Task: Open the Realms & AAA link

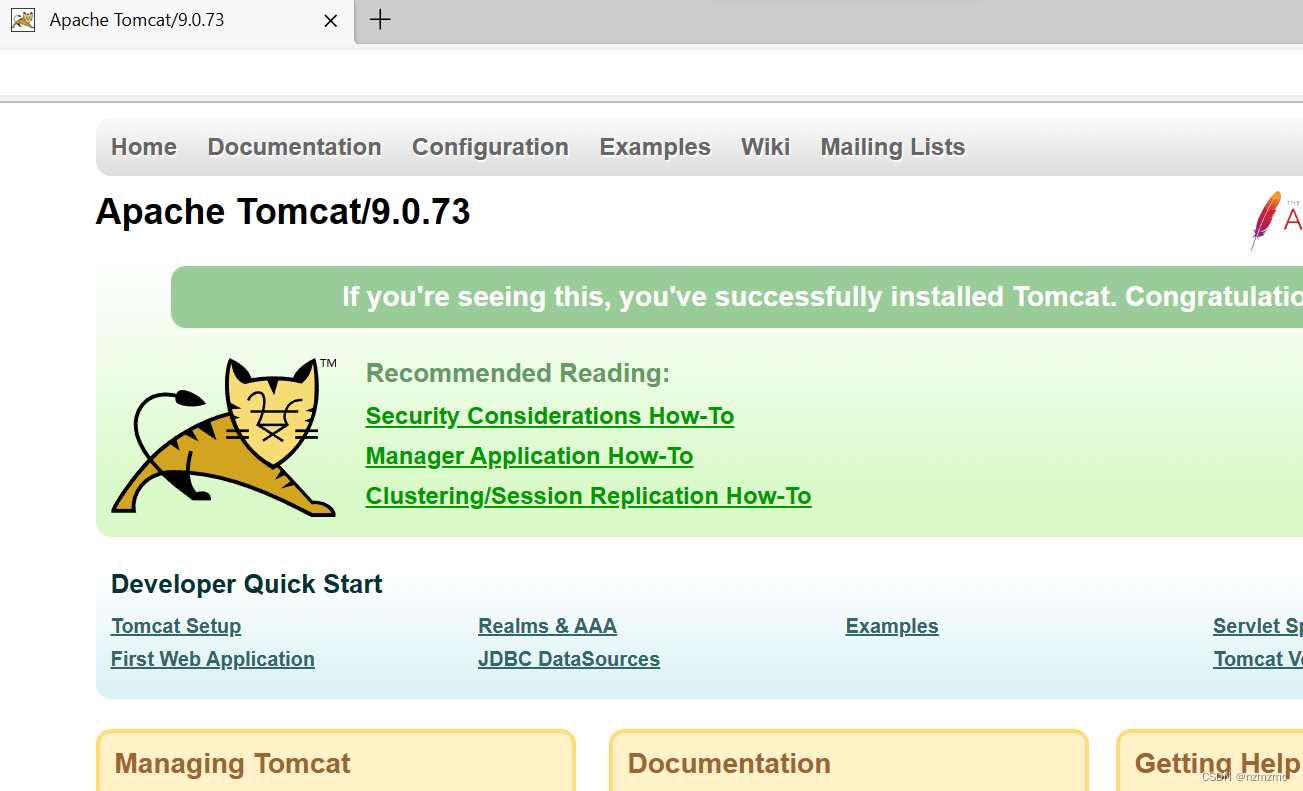Action: [x=547, y=626]
